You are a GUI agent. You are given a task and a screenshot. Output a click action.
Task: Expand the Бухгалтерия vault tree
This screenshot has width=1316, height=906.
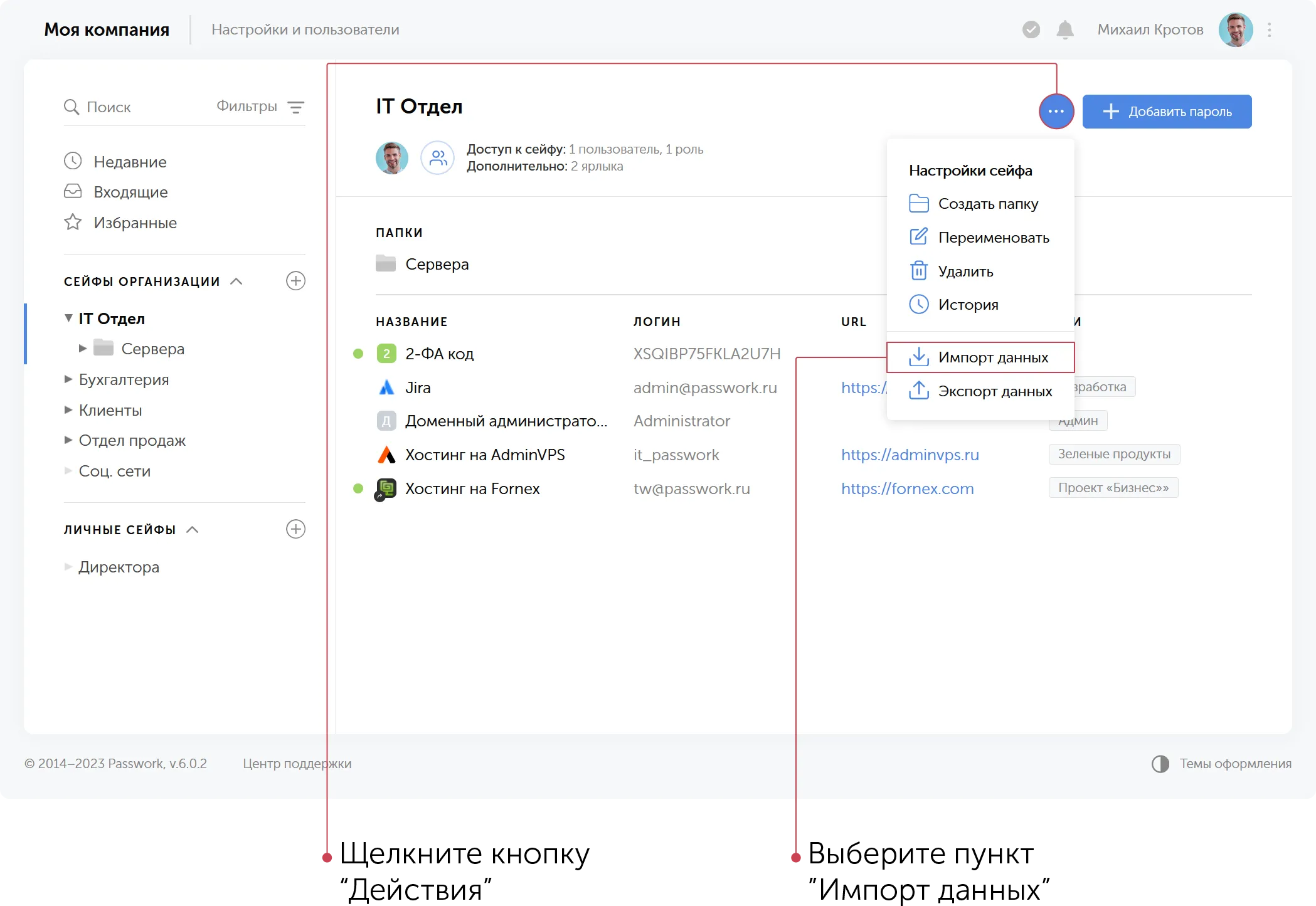[x=68, y=379]
